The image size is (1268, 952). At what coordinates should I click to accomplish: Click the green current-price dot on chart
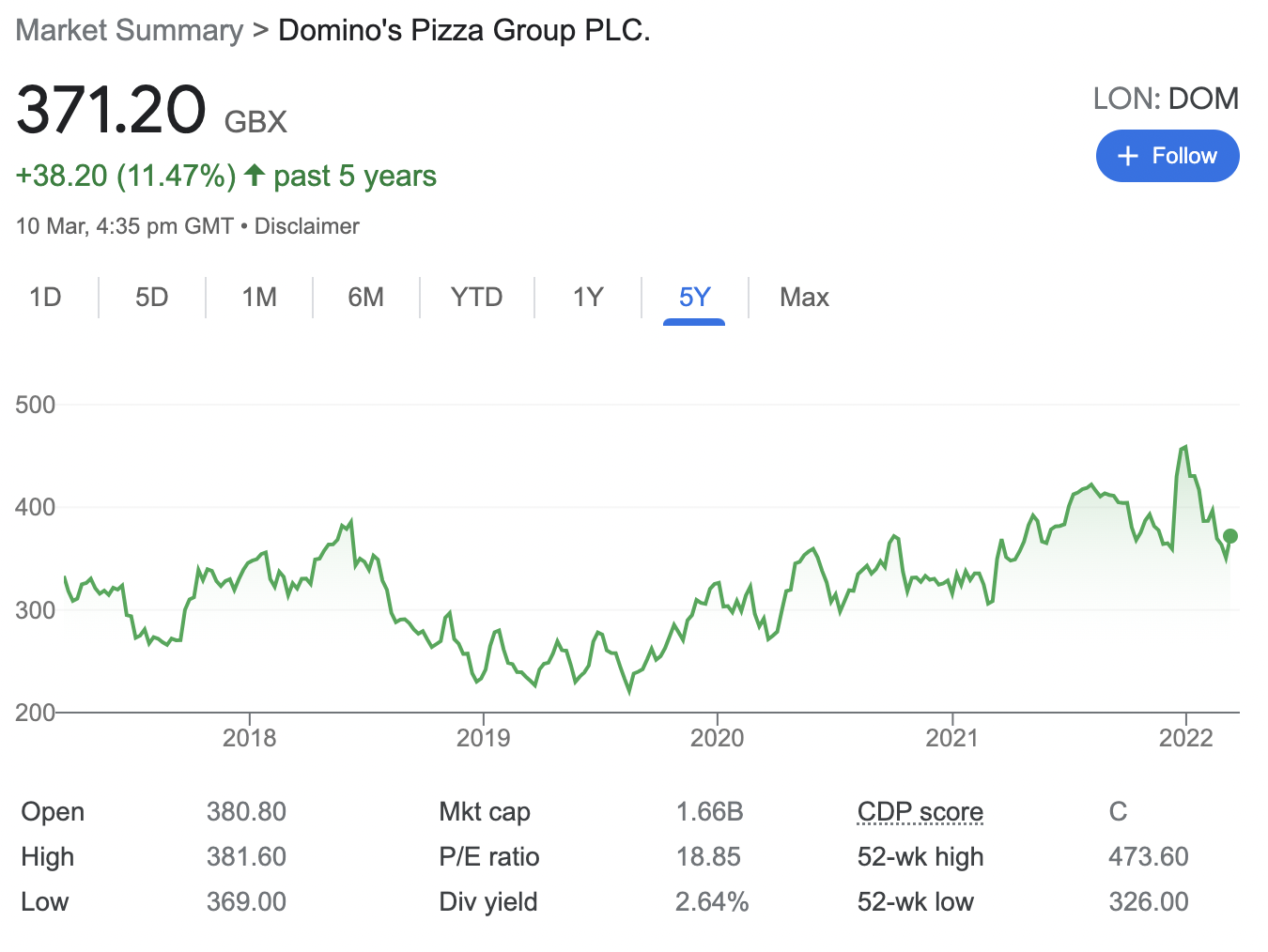pyautogui.click(x=1230, y=536)
